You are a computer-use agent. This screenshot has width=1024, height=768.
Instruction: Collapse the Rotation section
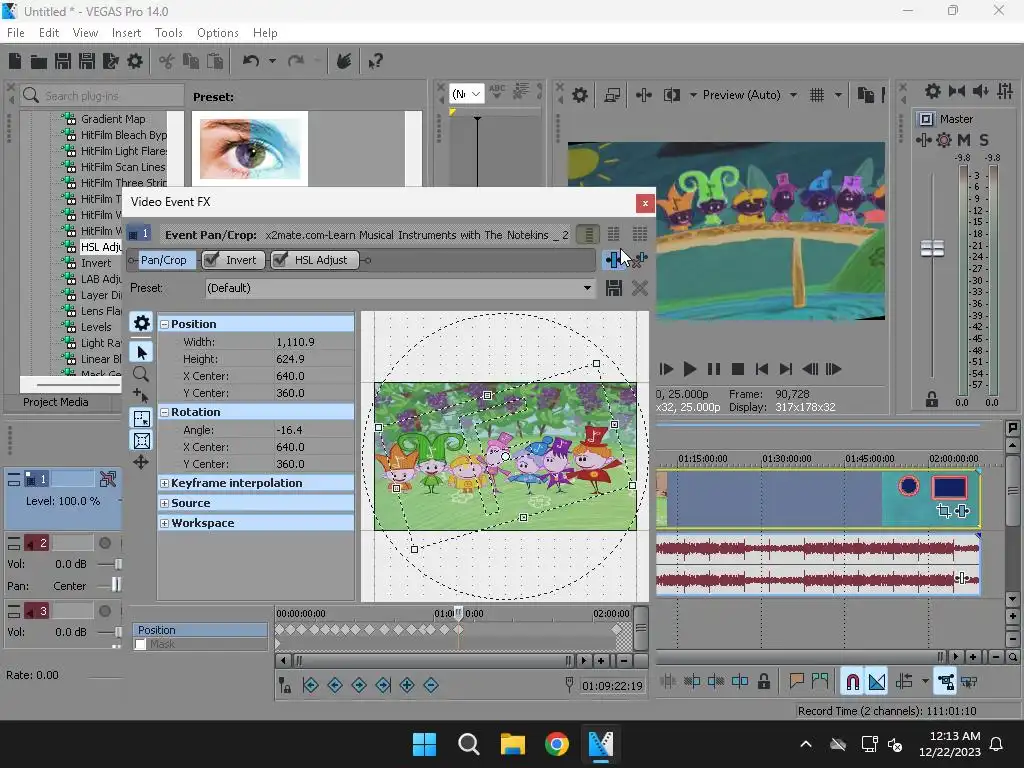point(165,412)
